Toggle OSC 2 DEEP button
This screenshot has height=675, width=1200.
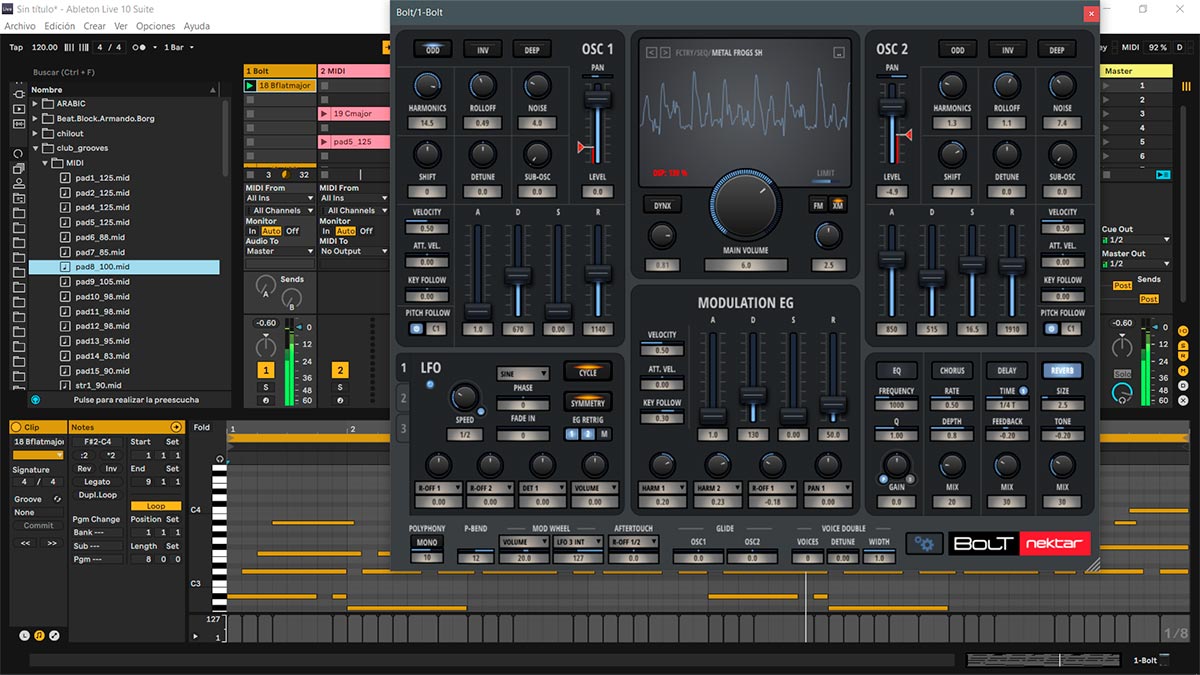click(1056, 49)
